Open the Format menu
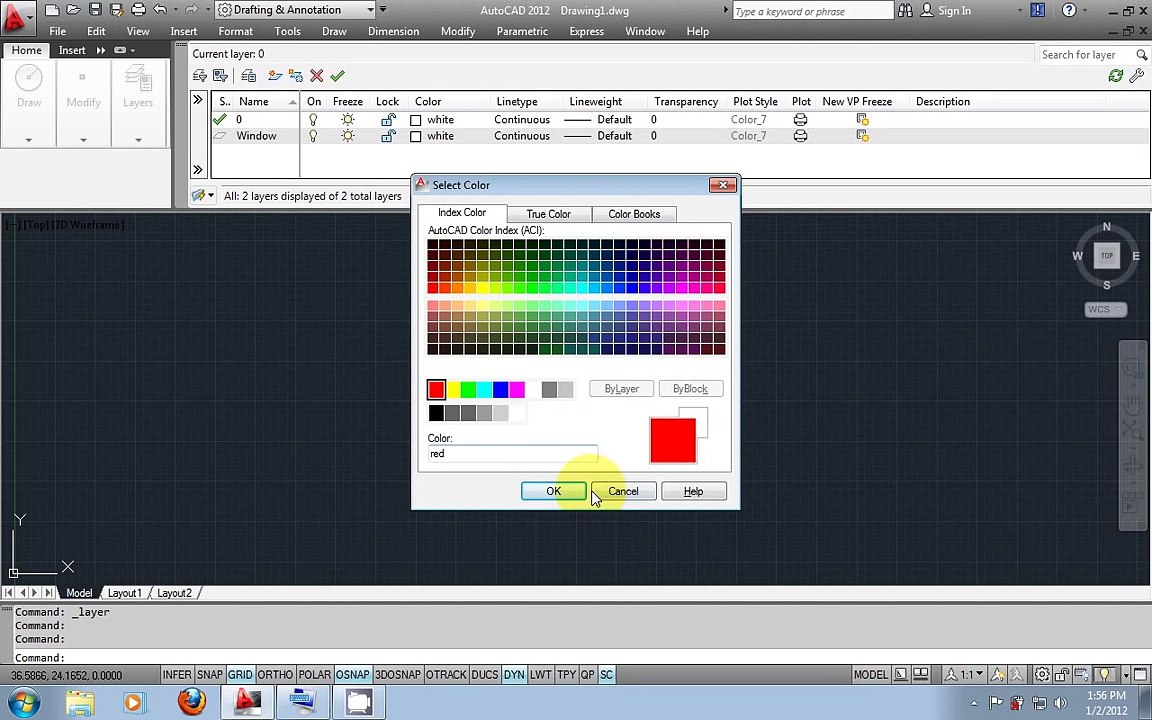The image size is (1152, 720). pyautogui.click(x=235, y=31)
